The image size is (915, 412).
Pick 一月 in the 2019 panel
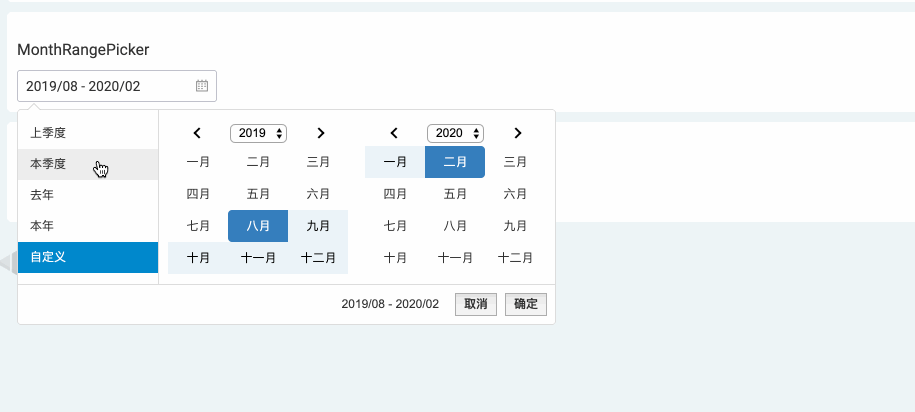[198, 162]
